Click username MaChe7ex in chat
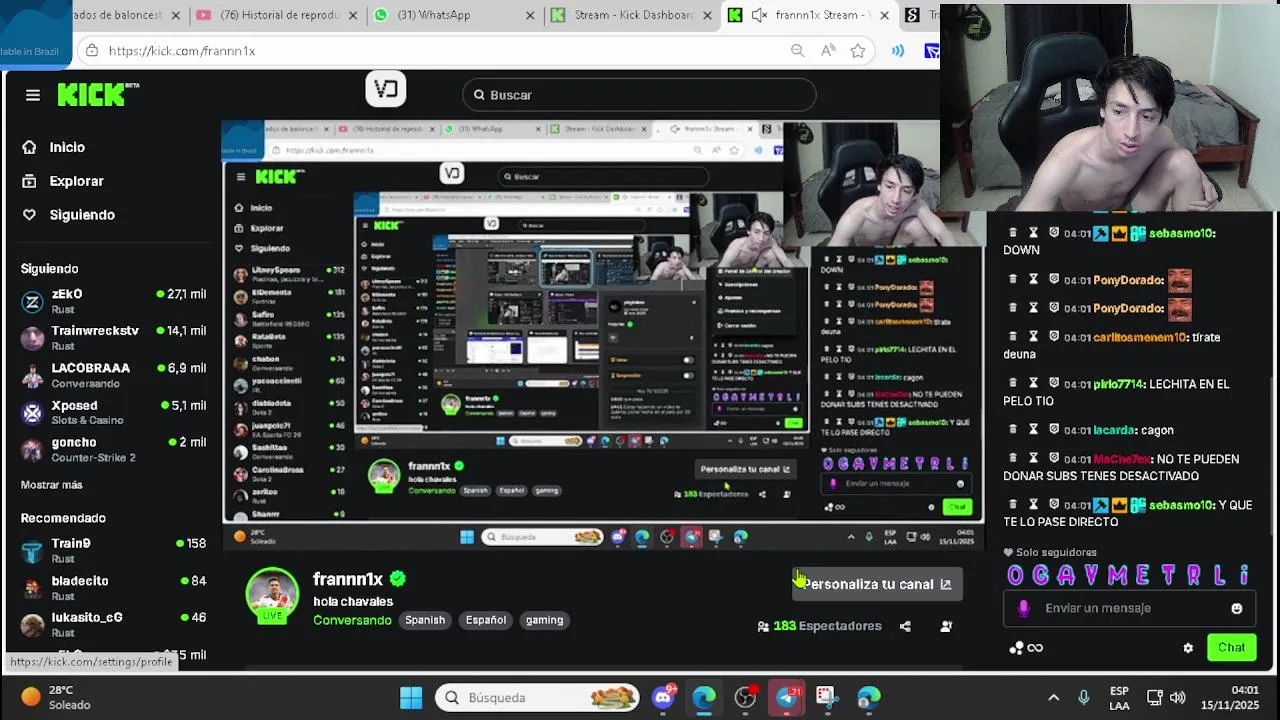This screenshot has width=1280, height=720. click(x=1122, y=459)
